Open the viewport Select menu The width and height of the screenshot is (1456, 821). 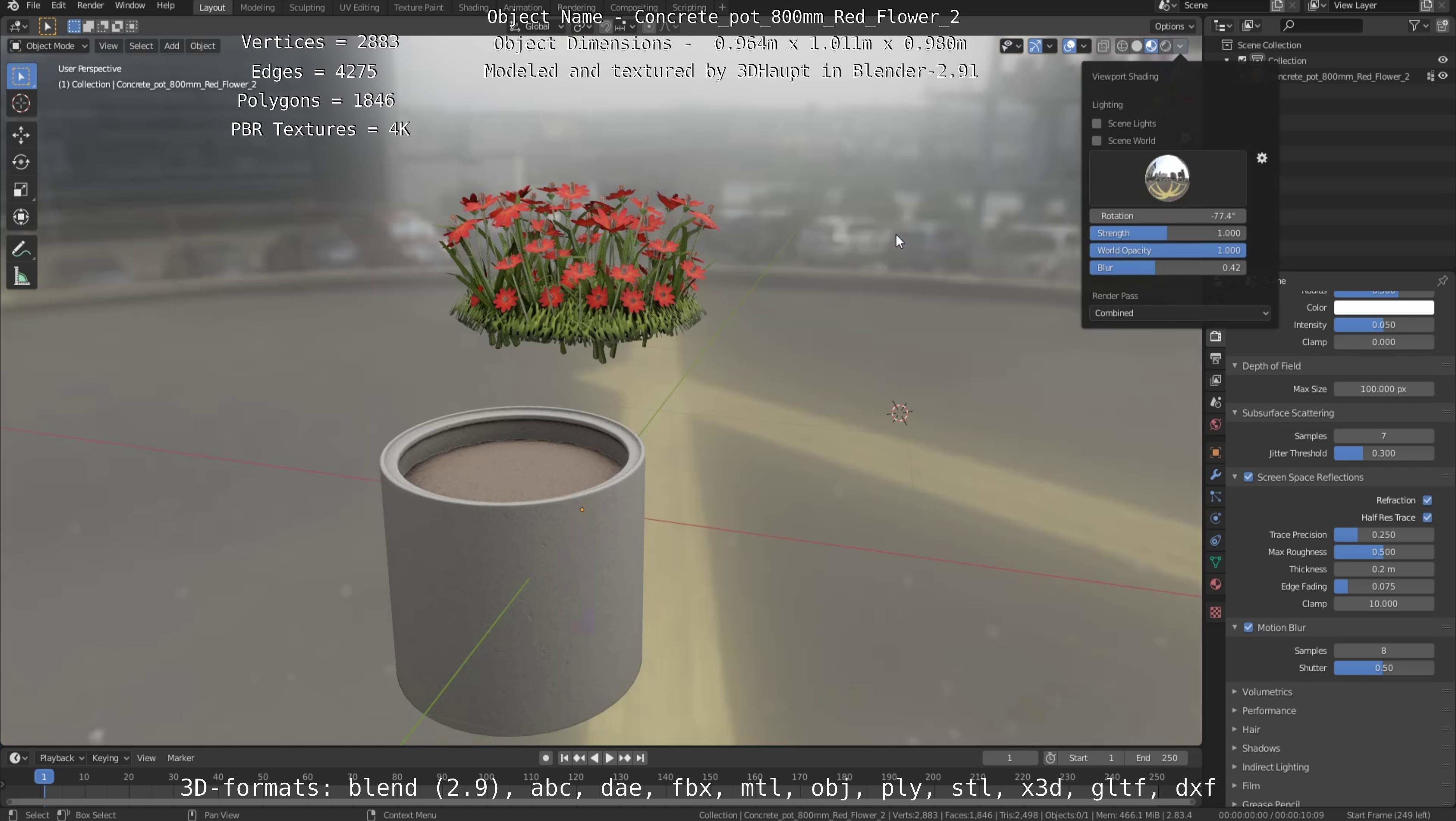pyautogui.click(x=141, y=46)
